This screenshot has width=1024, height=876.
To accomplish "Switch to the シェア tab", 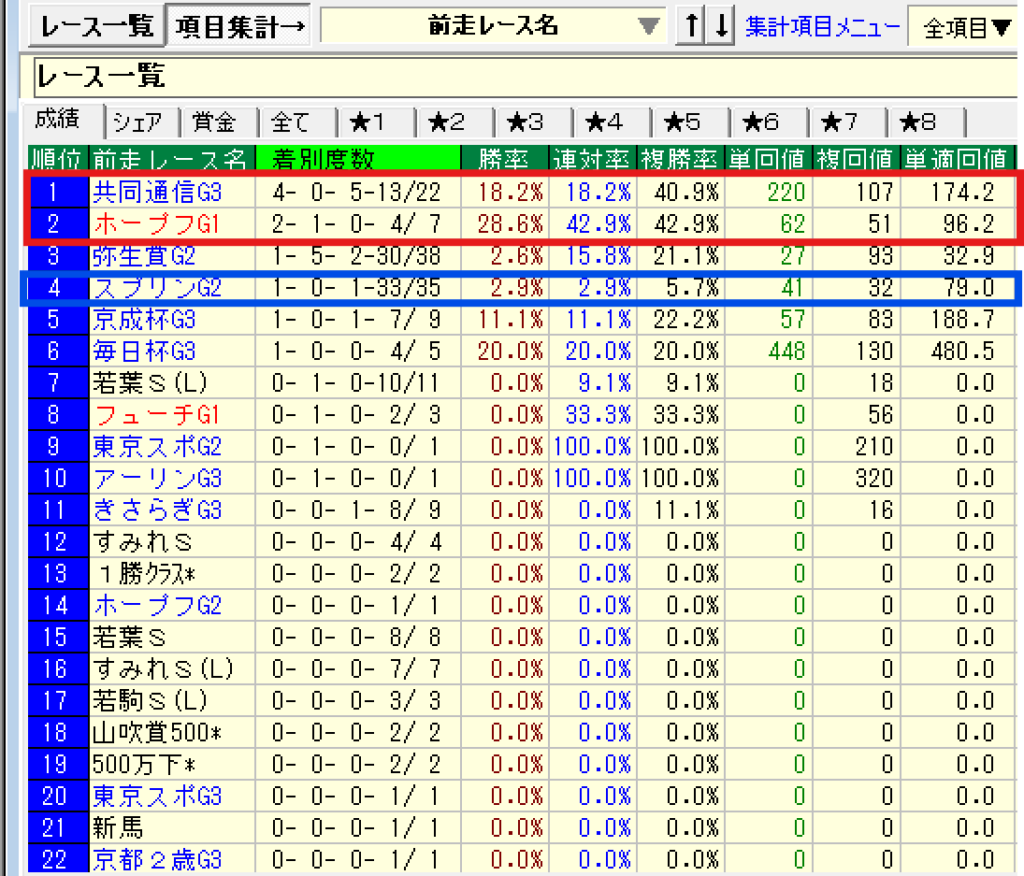I will pyautogui.click(x=142, y=123).
